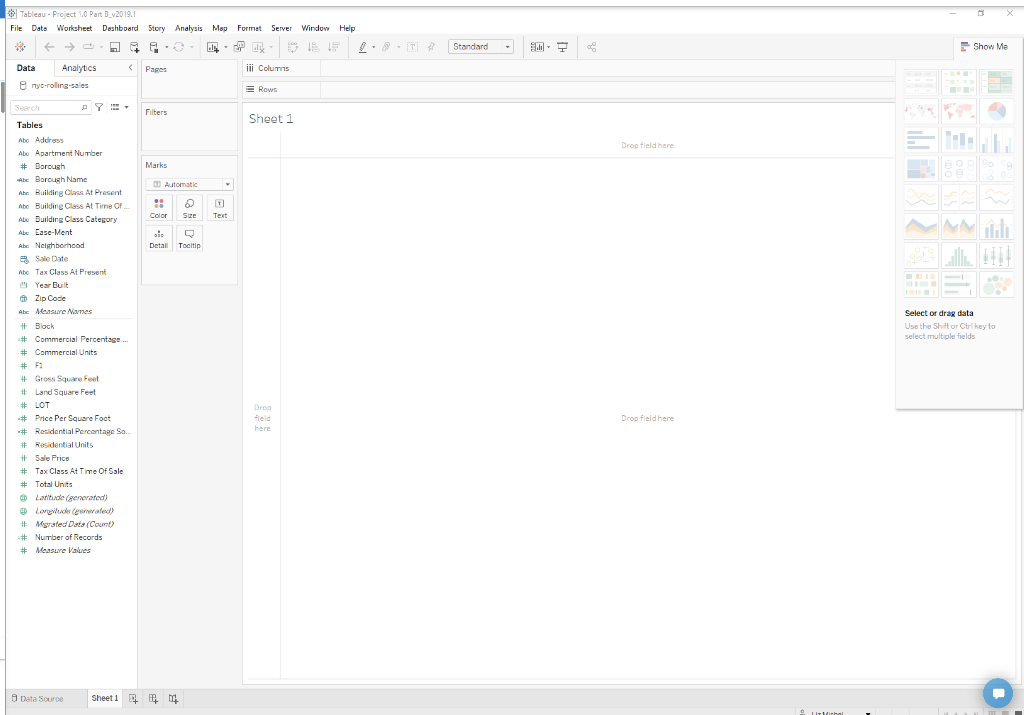Select the pie chart in Show Me
This screenshot has width=1024, height=715.
[996, 112]
